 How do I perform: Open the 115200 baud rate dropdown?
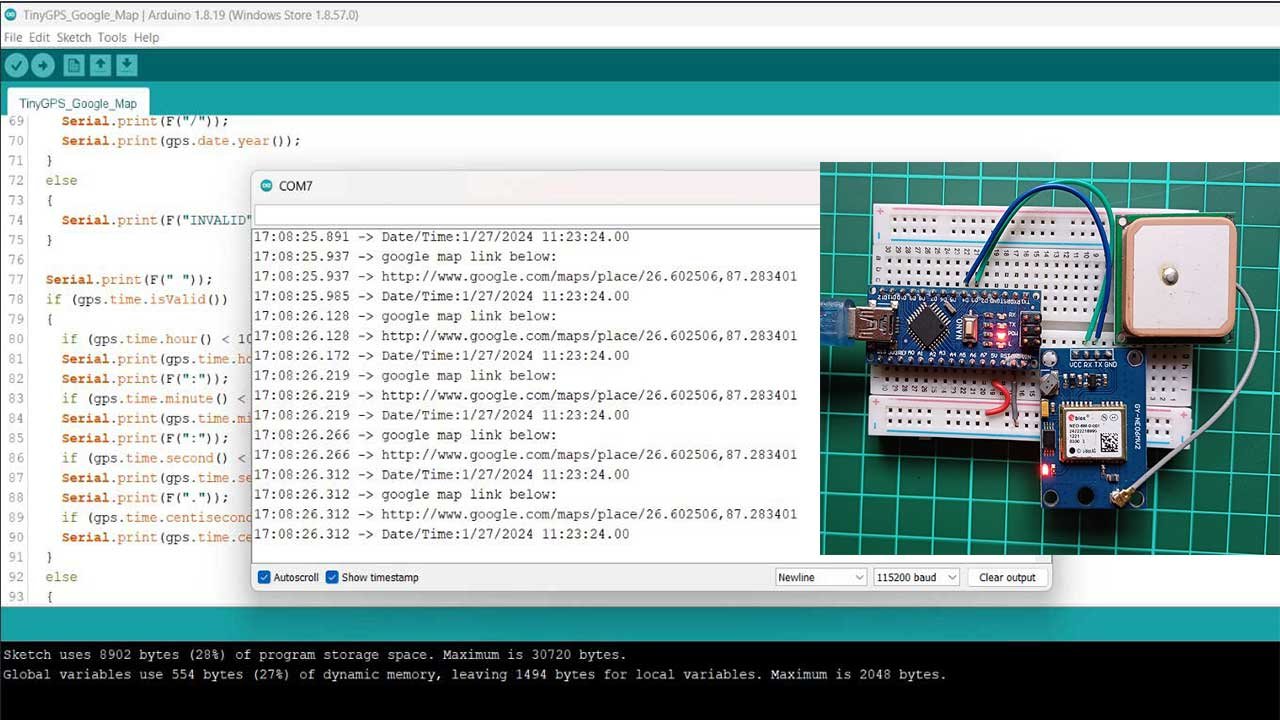(916, 577)
